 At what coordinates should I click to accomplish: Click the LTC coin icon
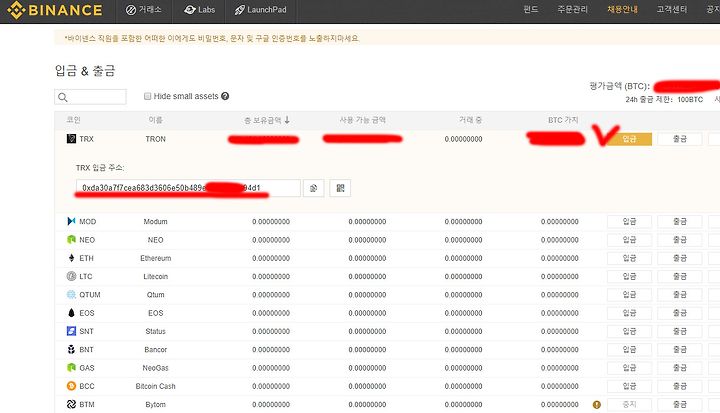click(x=71, y=276)
